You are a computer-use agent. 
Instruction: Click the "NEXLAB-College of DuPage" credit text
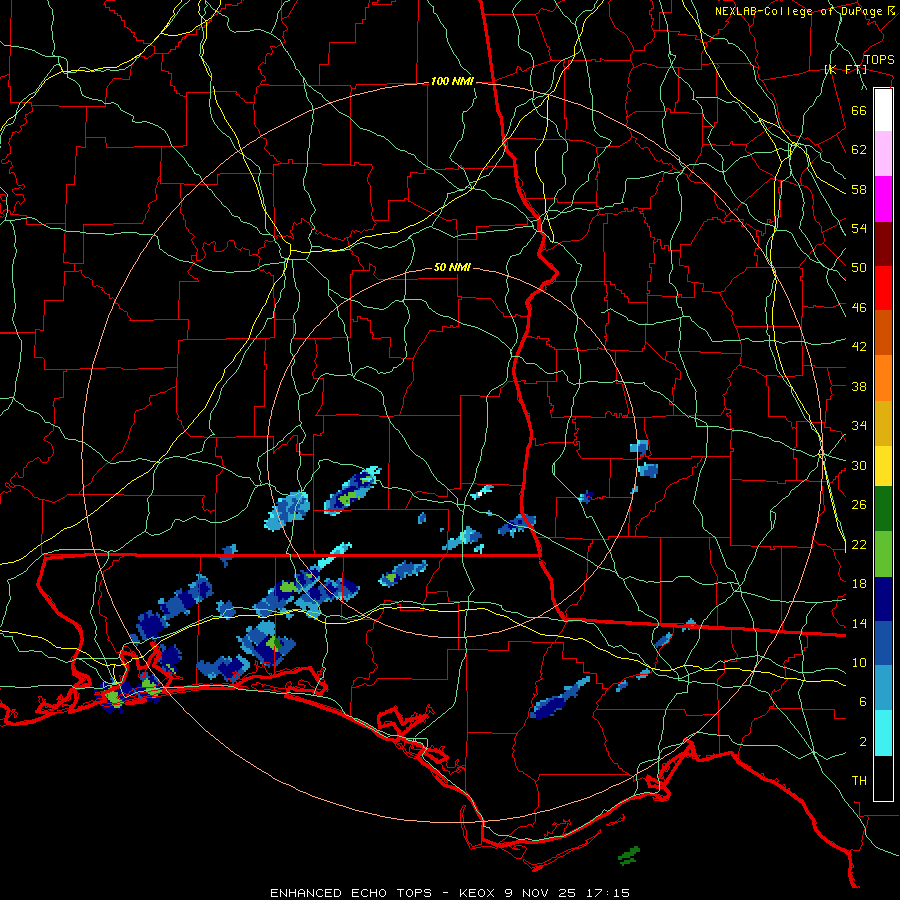(x=798, y=11)
